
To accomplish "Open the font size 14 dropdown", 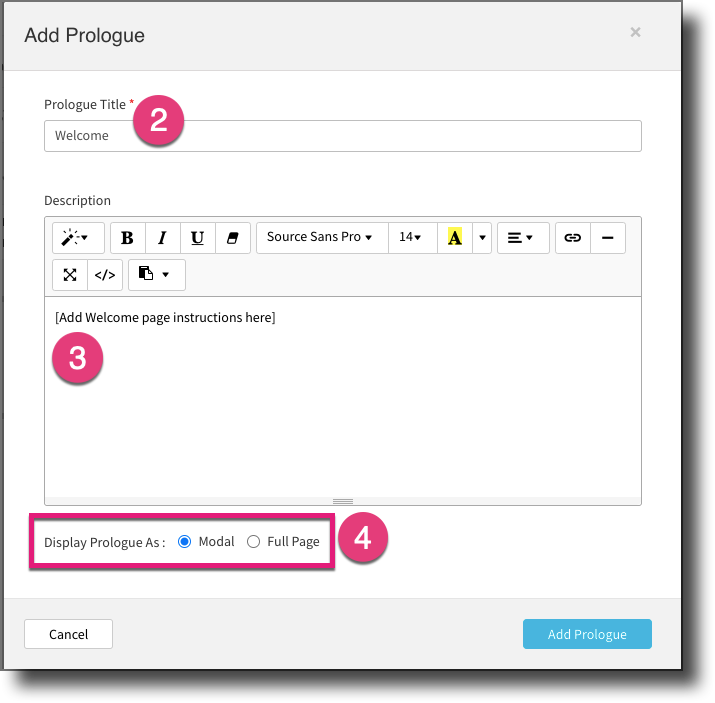I will 413,238.
